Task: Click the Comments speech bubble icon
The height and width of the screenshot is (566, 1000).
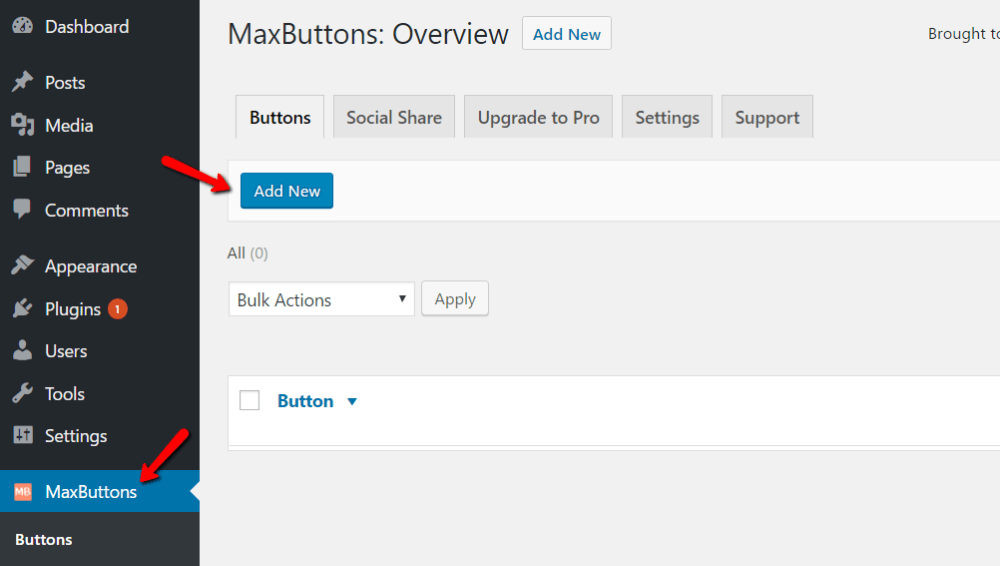Action: point(22,210)
